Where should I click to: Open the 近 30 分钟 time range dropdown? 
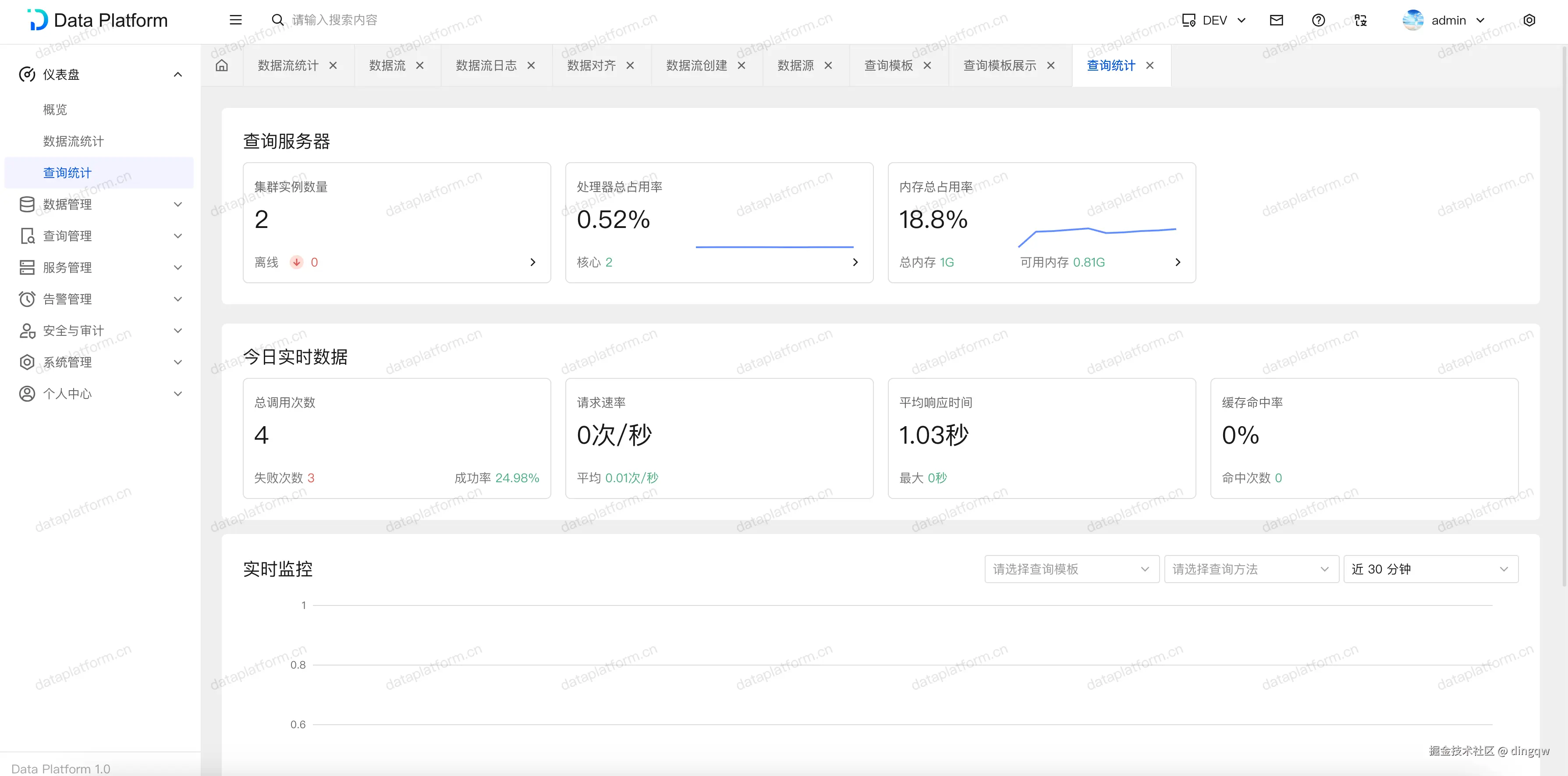click(1430, 569)
